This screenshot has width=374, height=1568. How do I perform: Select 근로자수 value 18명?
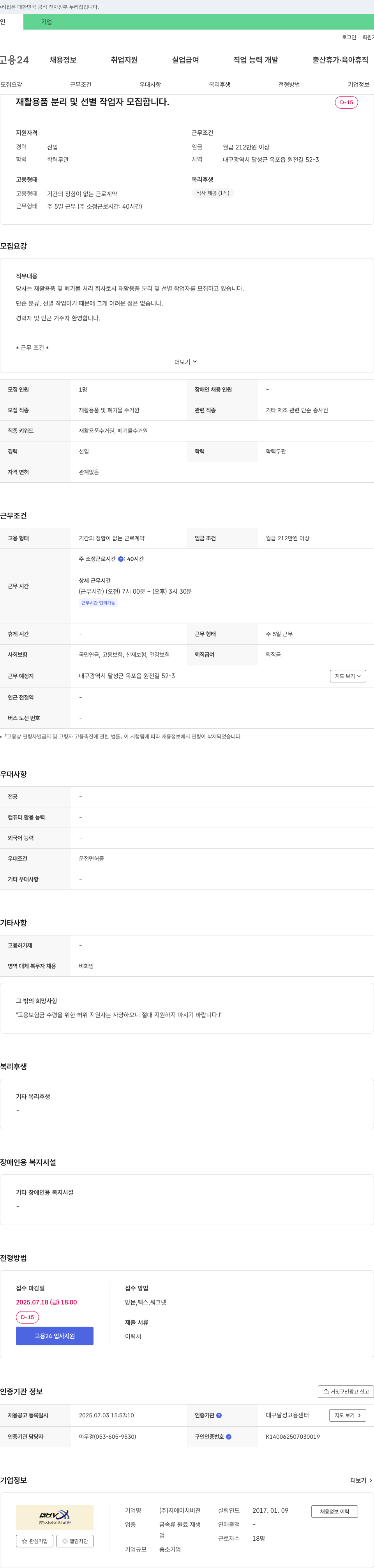pyautogui.click(x=258, y=1538)
